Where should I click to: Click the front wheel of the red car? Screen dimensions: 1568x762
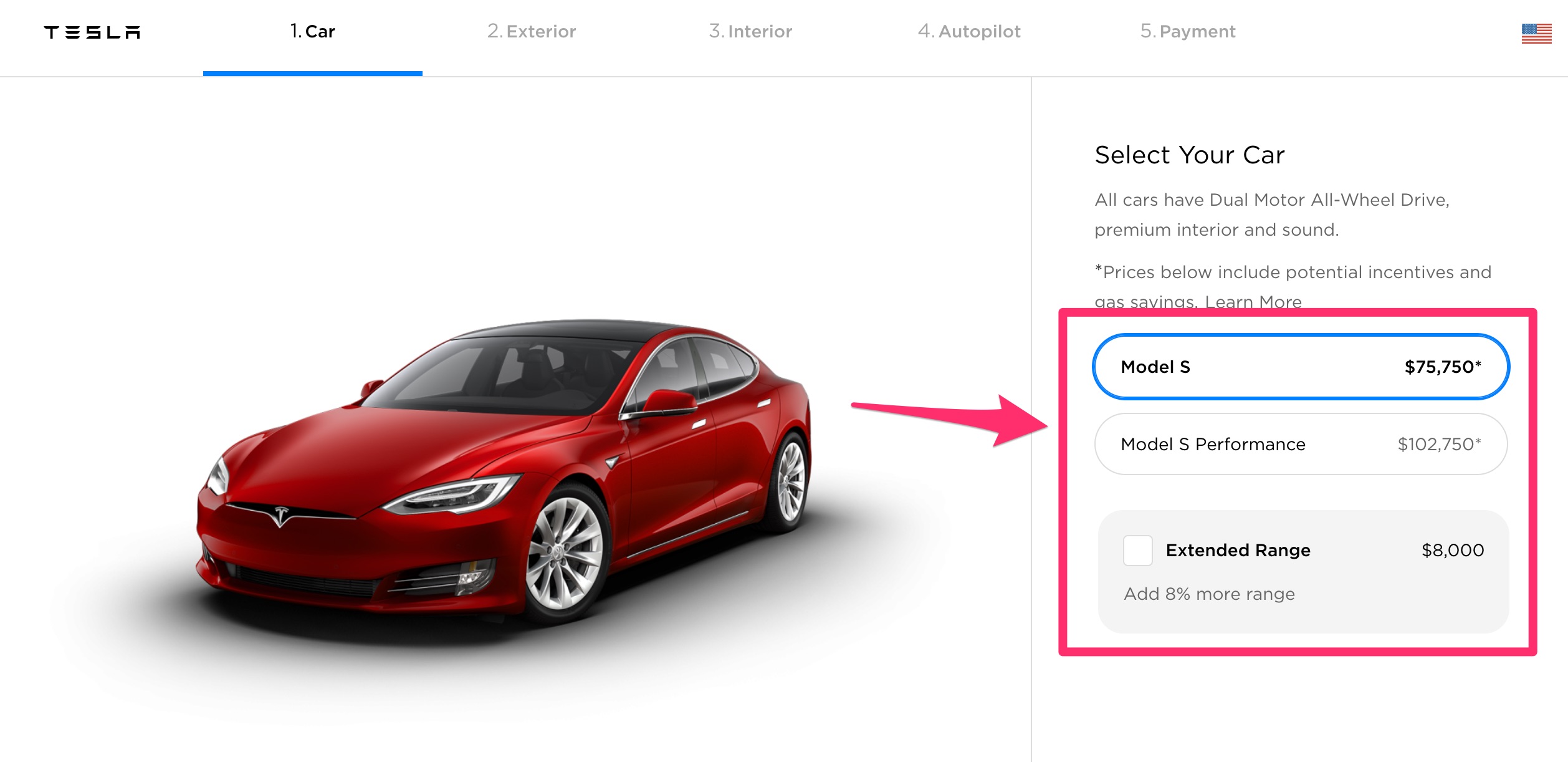[x=564, y=554]
